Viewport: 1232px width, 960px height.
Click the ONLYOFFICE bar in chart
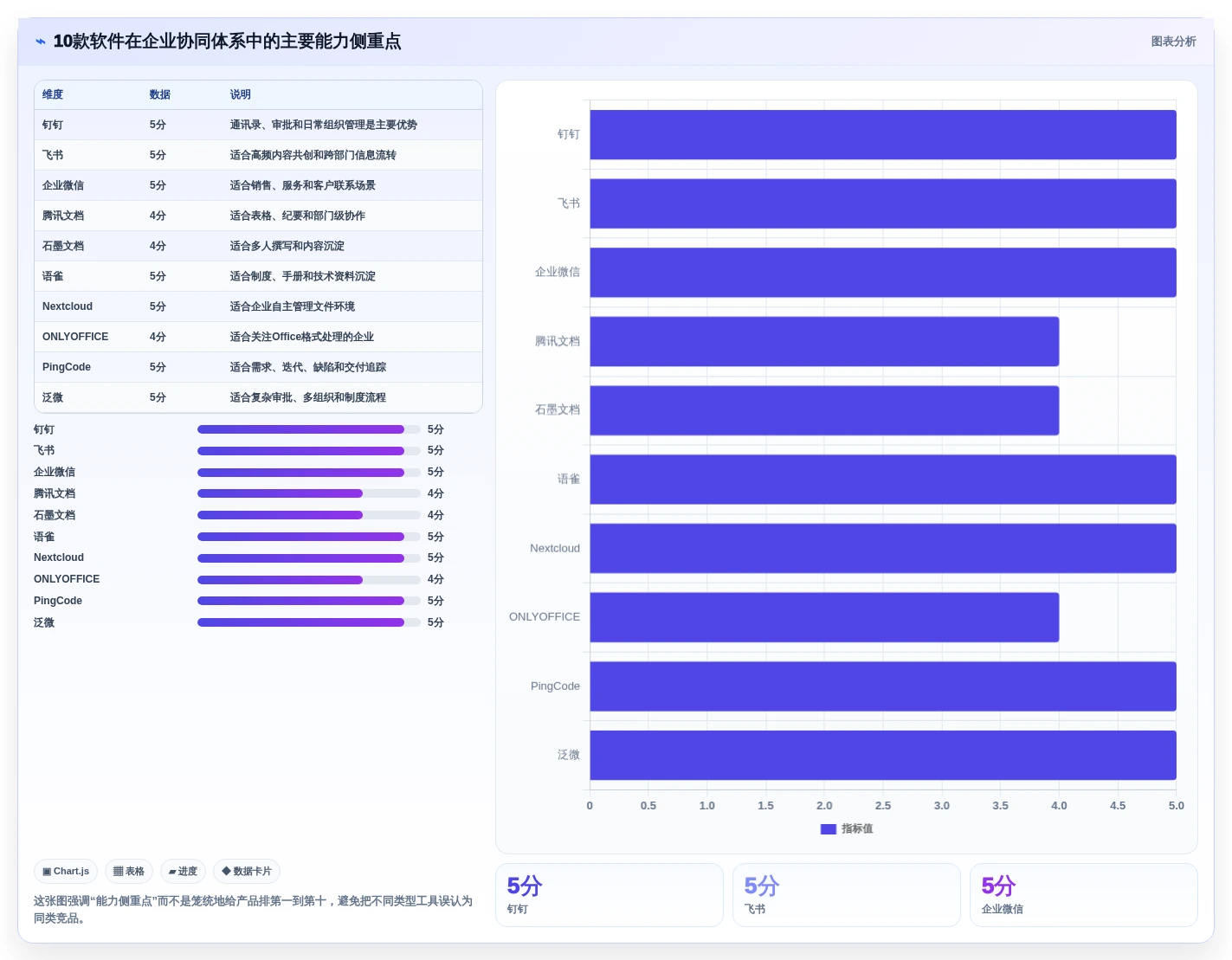coord(824,617)
